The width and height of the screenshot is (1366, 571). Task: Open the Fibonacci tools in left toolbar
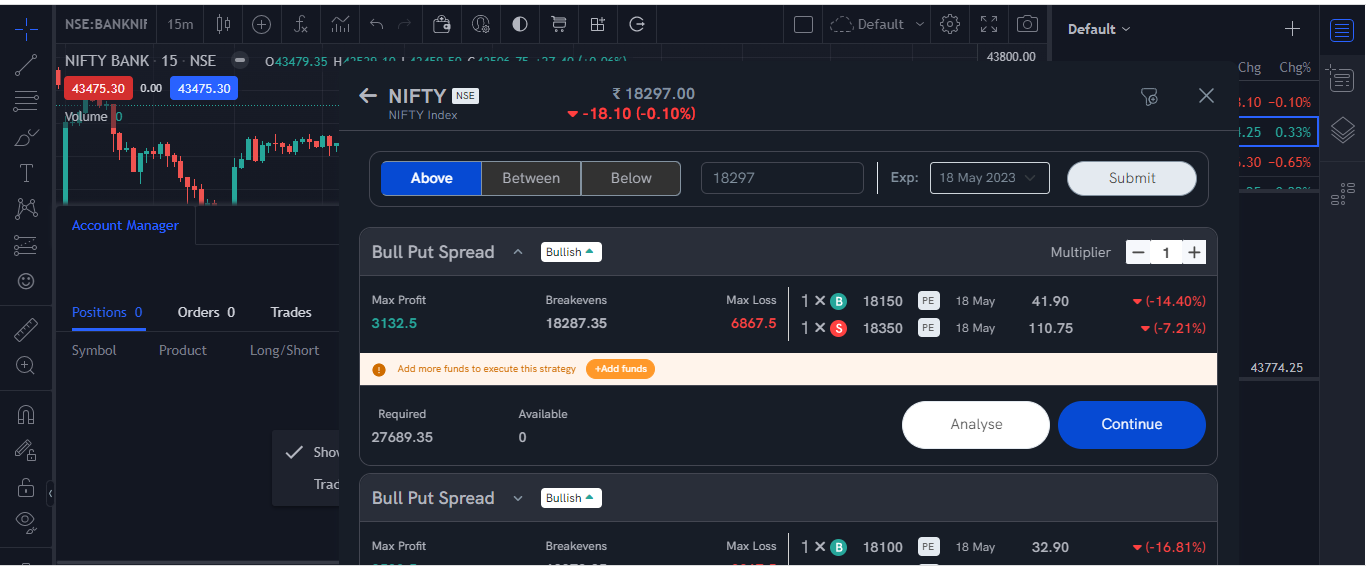point(26,101)
